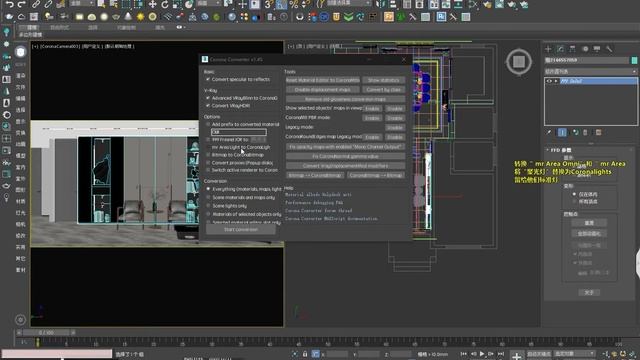
Task: Open the Modifier List dropdown
Action: 591,71
